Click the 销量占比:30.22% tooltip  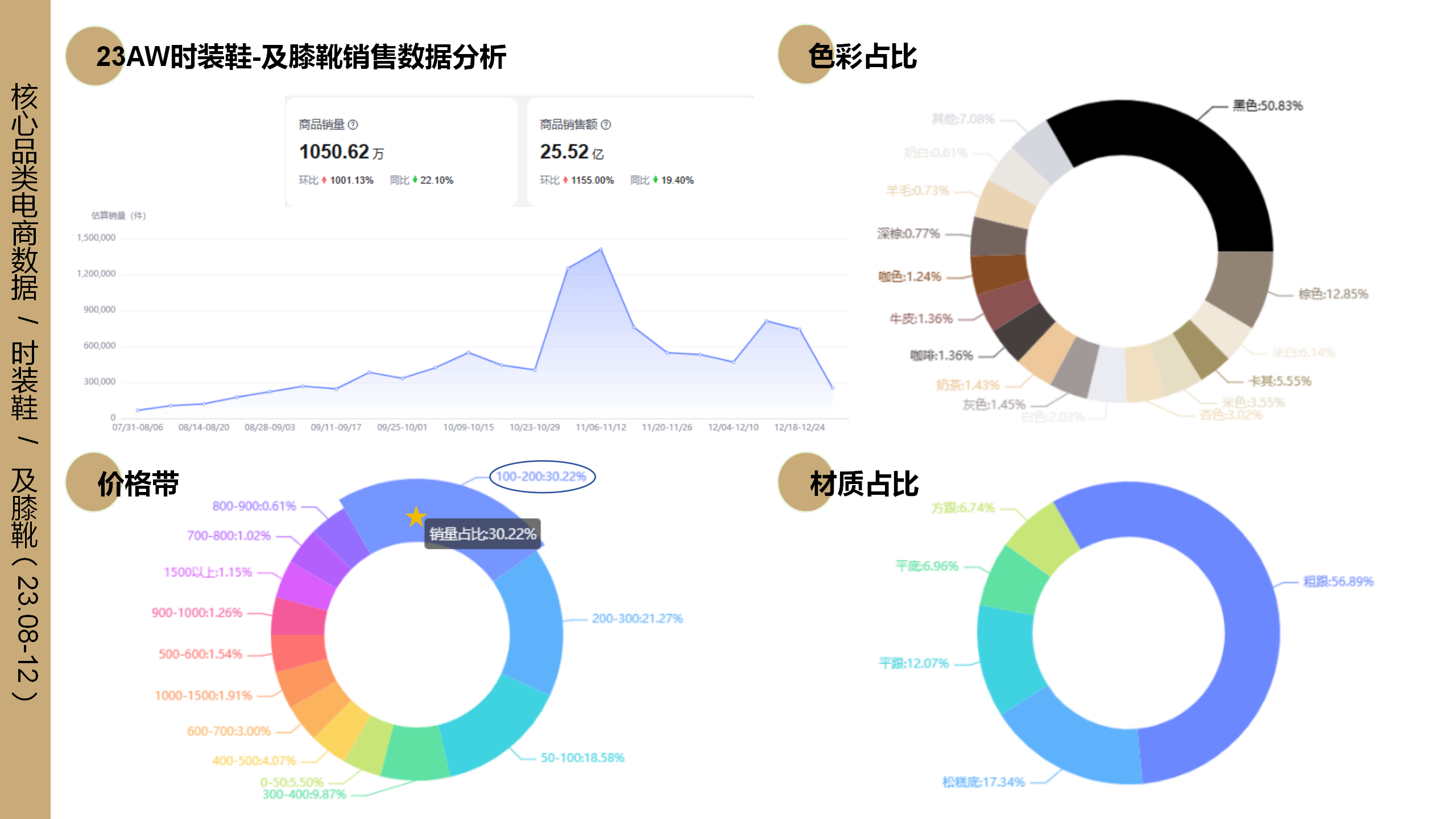point(482,533)
